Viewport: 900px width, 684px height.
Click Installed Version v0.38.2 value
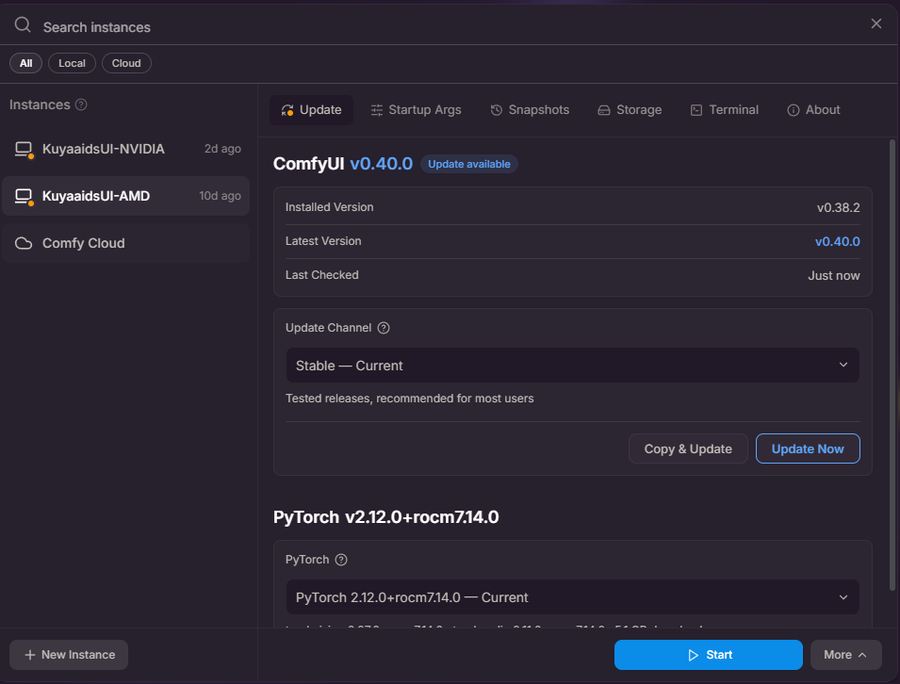click(x=839, y=208)
